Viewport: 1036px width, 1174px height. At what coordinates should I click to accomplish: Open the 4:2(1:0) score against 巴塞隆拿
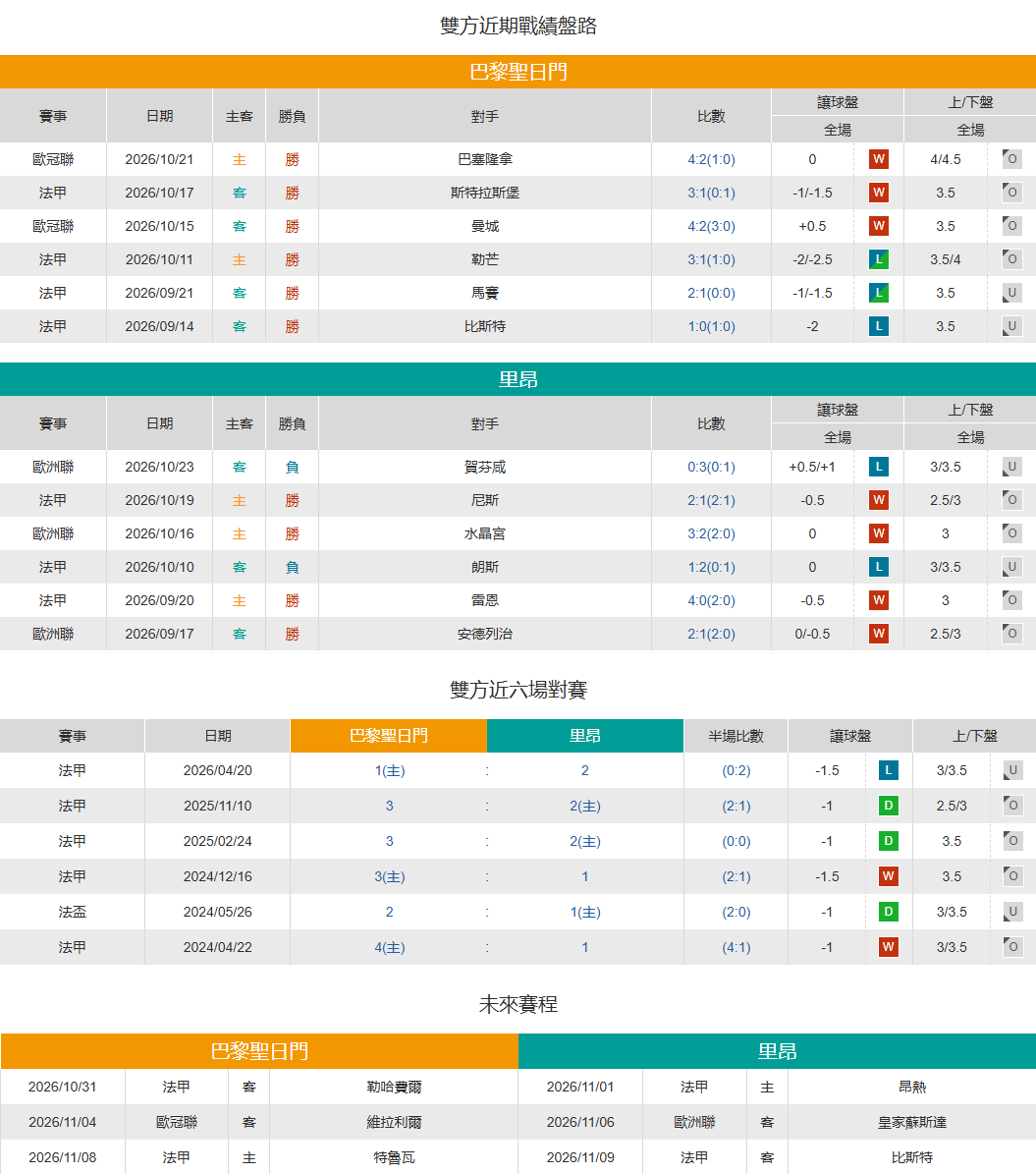(711, 159)
